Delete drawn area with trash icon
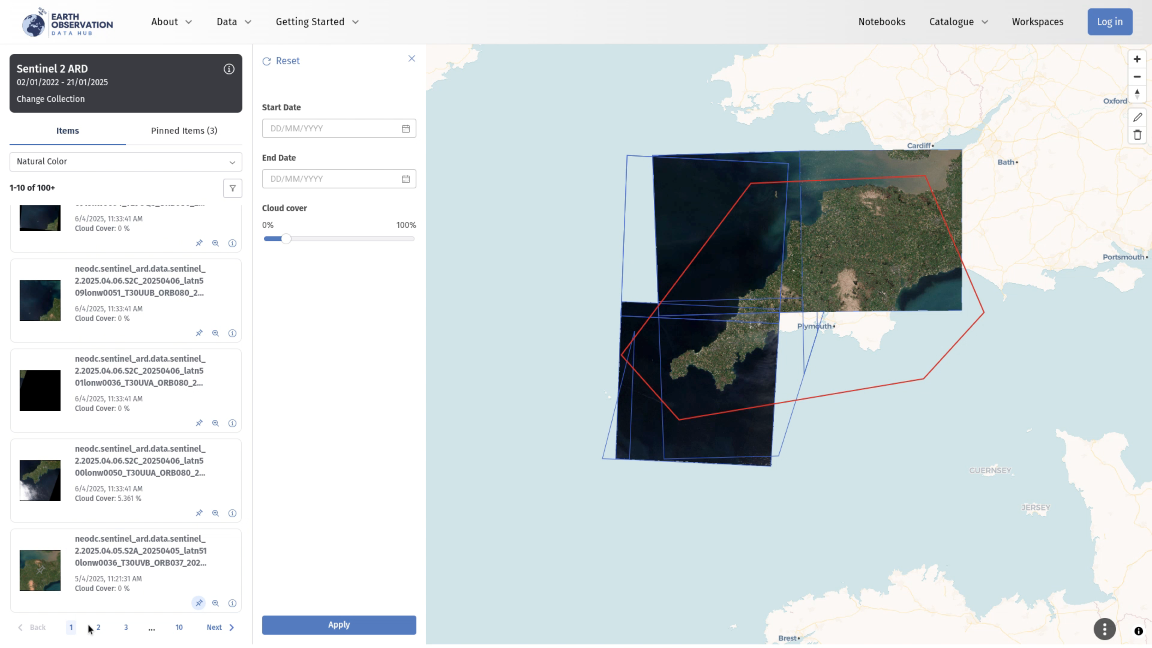The height and width of the screenshot is (648, 1152). [1137, 135]
